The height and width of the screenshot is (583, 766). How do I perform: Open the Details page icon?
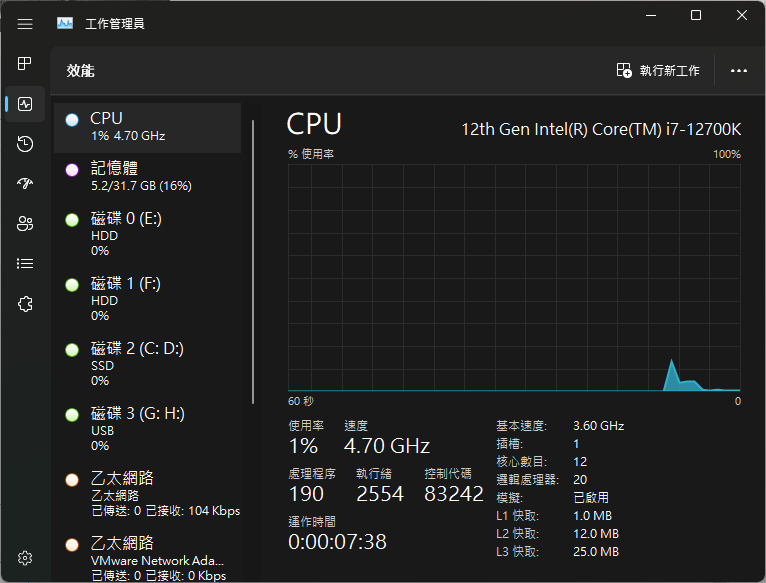[25, 264]
